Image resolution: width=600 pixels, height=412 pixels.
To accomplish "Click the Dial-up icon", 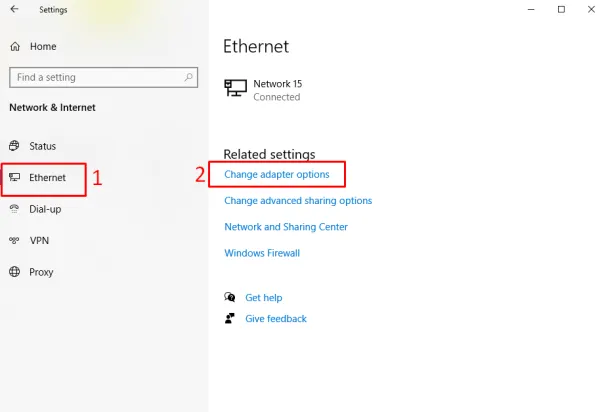I will coord(15,209).
